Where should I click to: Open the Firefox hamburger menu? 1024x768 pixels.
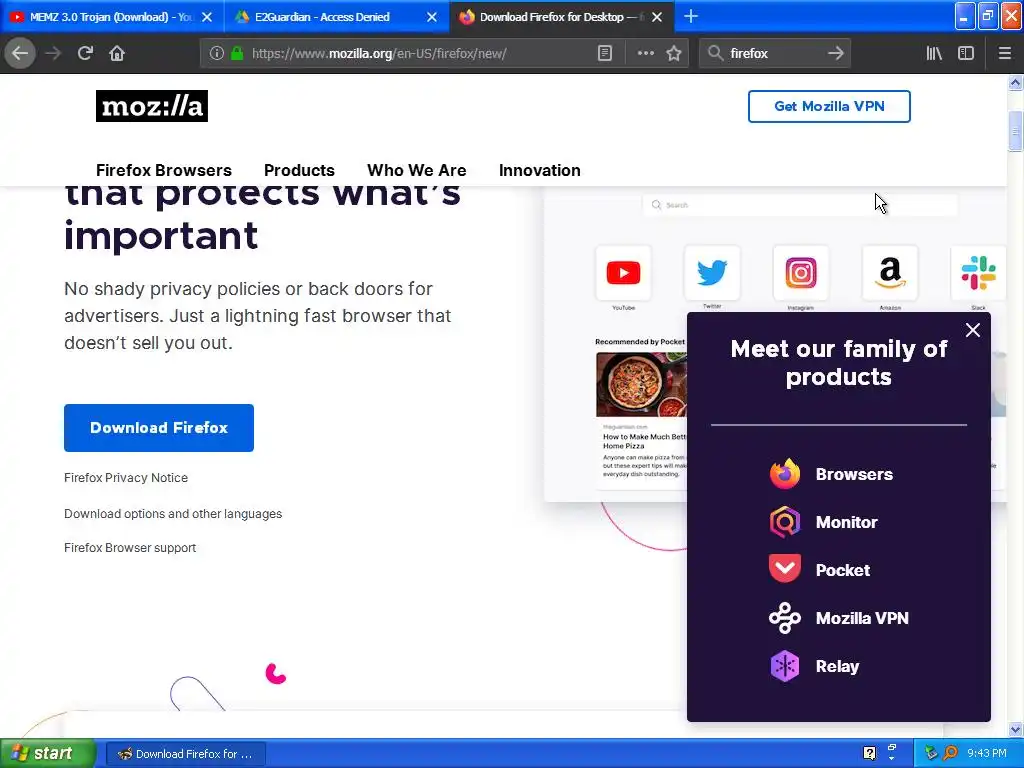[1005, 54]
